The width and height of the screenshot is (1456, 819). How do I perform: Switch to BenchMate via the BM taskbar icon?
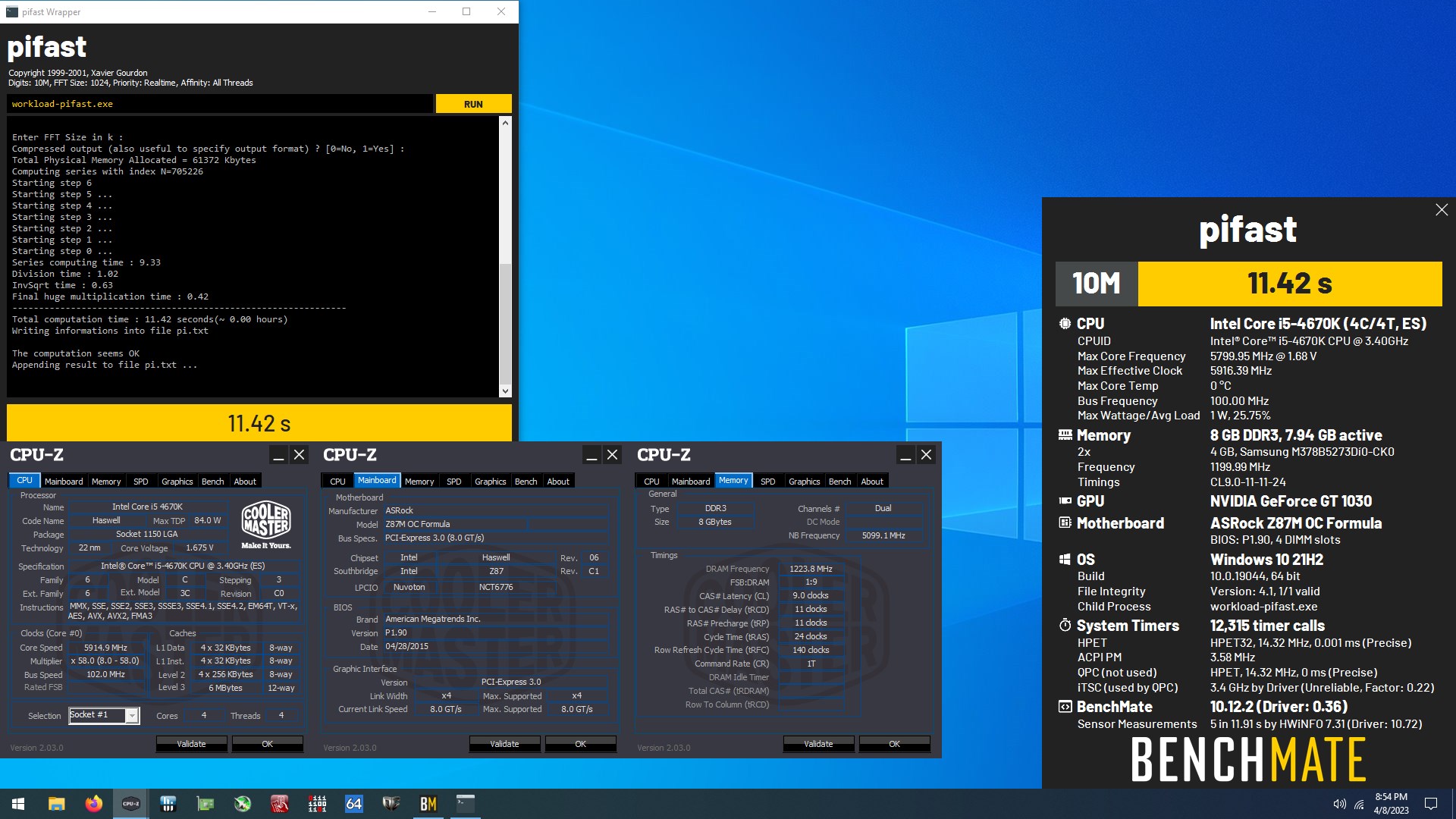(x=428, y=804)
